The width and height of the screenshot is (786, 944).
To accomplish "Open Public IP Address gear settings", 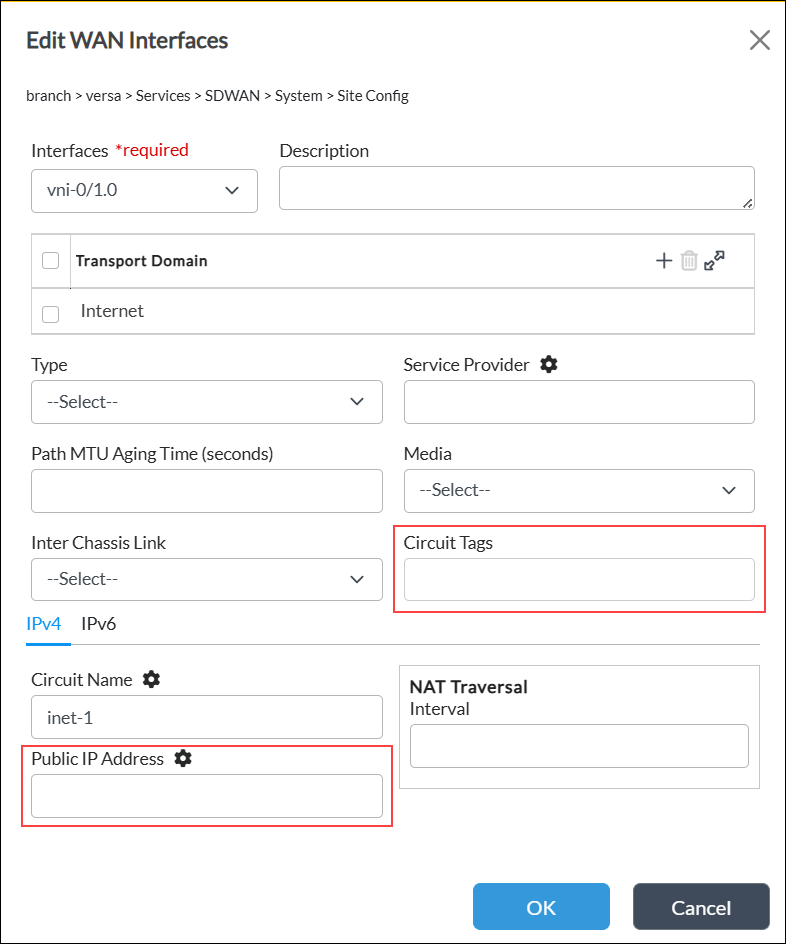I will coord(183,759).
